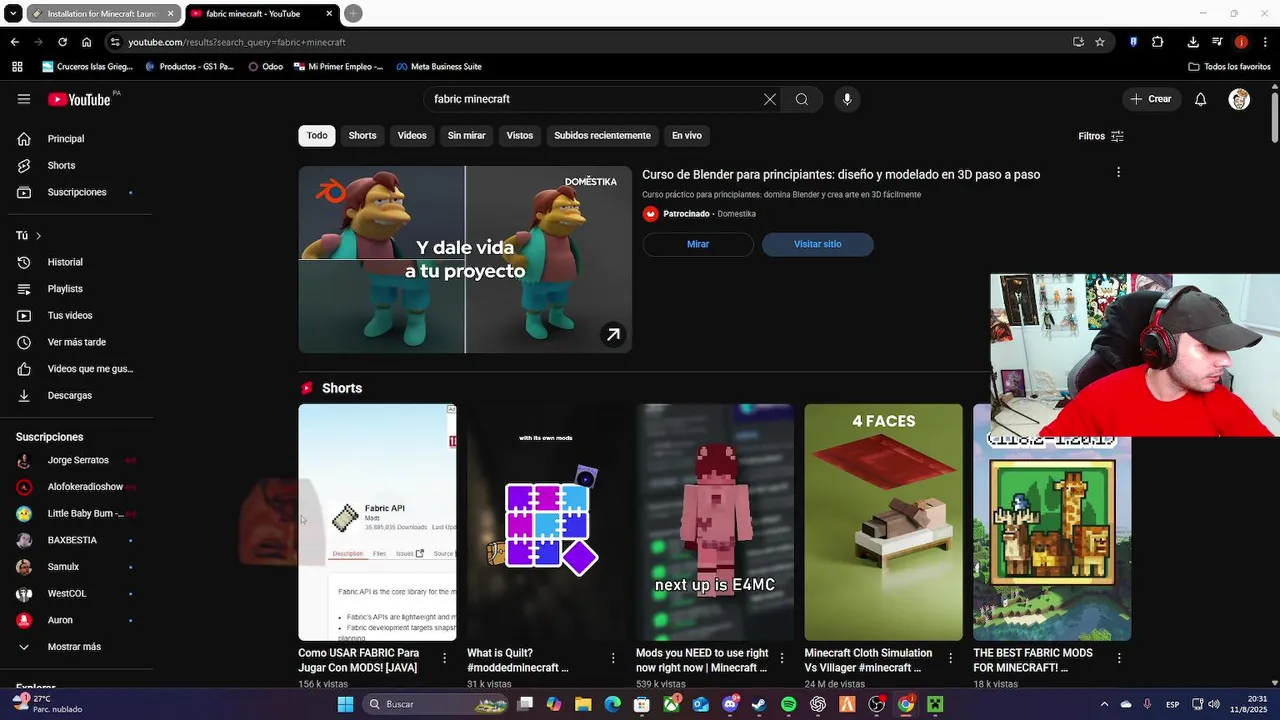
Task: Run the search with the magnifier button
Action: 802,99
